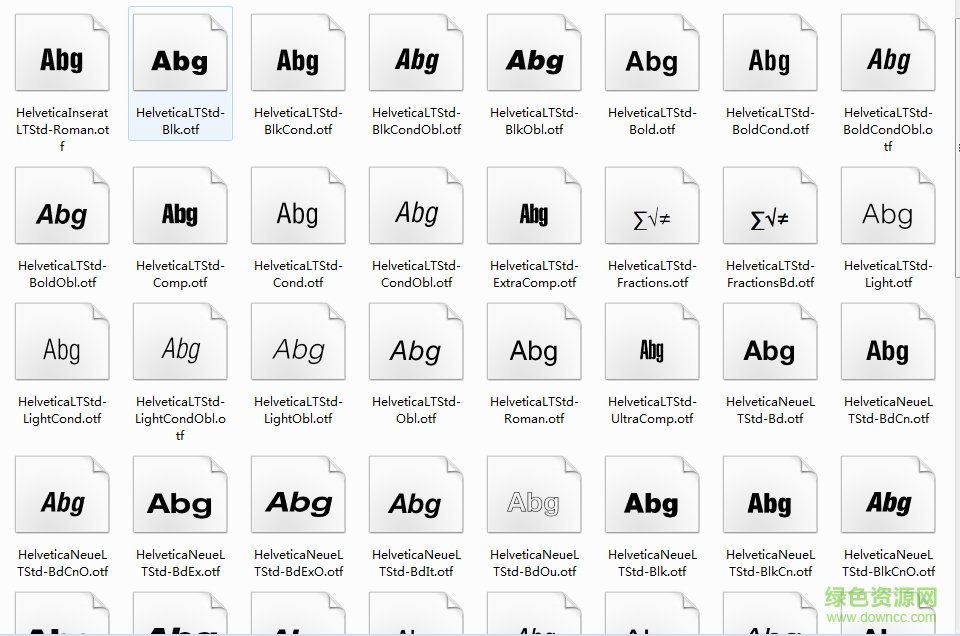
Task: Click filename label 'HelveticaLTStd-Light.otf'
Action: click(888, 274)
